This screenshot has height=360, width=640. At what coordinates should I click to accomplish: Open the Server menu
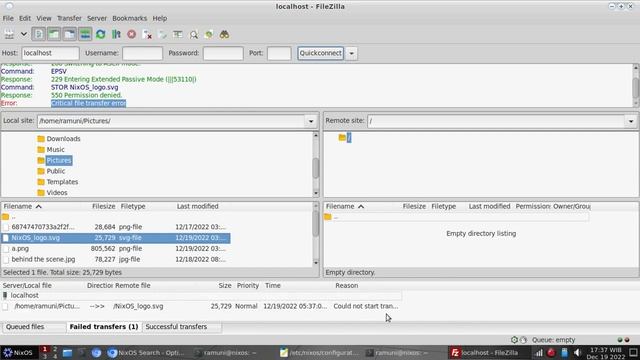[x=97, y=18]
